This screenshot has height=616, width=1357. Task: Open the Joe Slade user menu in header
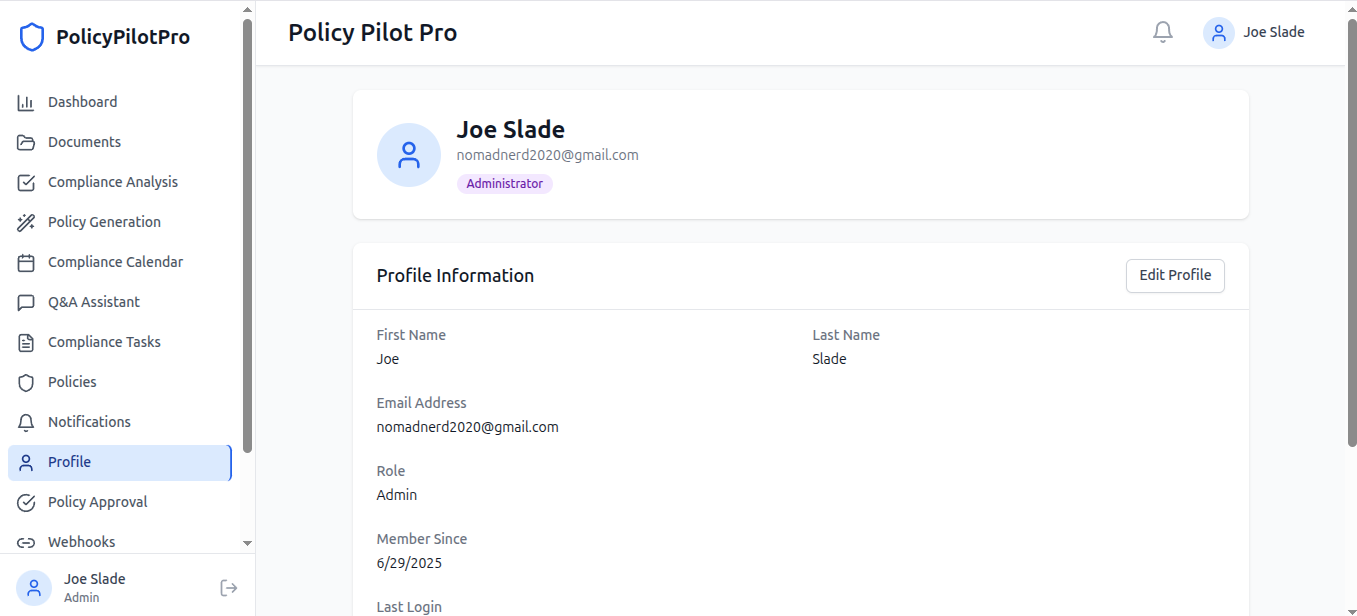1255,32
